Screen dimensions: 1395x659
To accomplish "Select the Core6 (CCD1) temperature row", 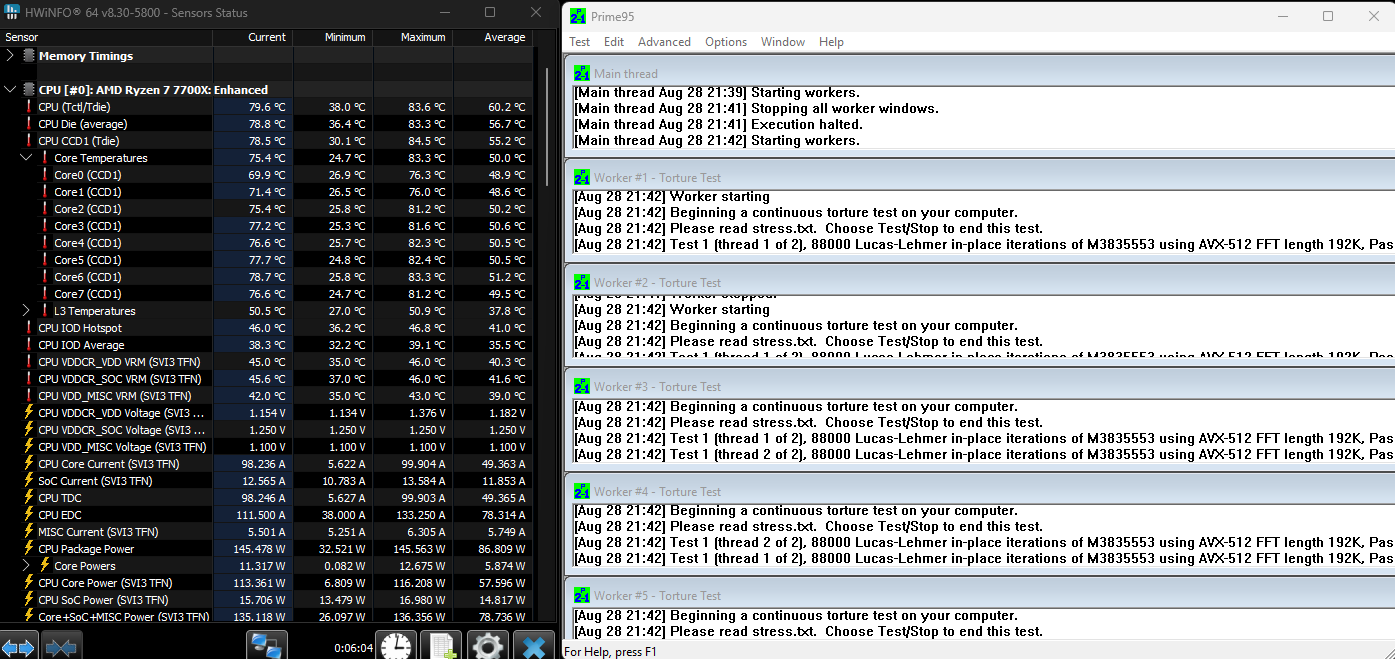I will click(267, 276).
